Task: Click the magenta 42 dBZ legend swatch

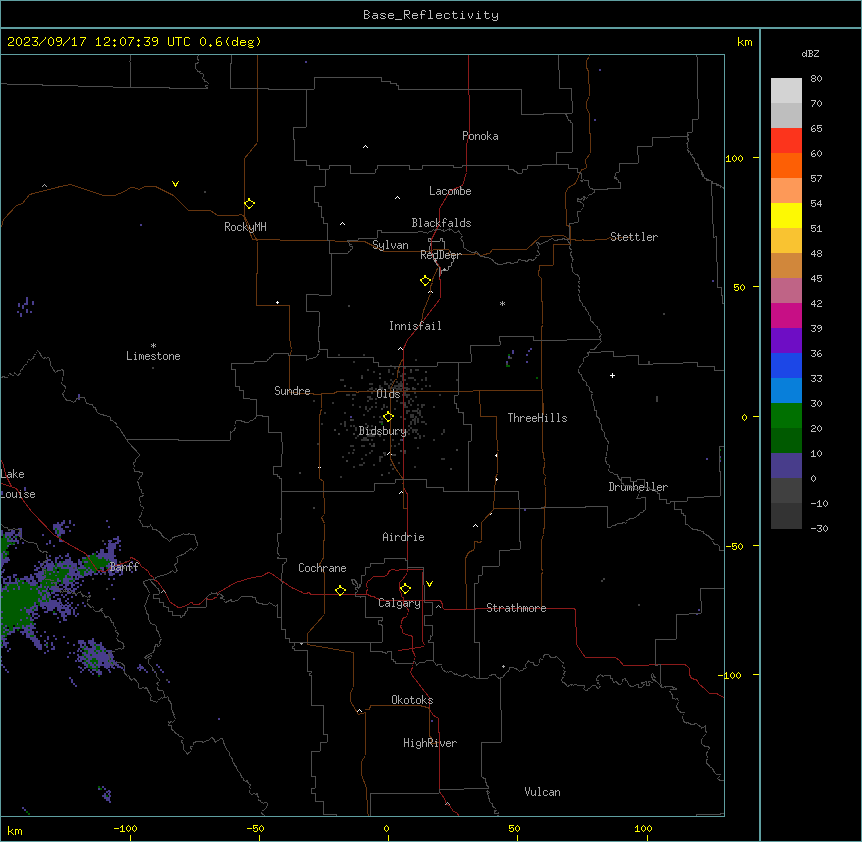Action: click(x=786, y=315)
